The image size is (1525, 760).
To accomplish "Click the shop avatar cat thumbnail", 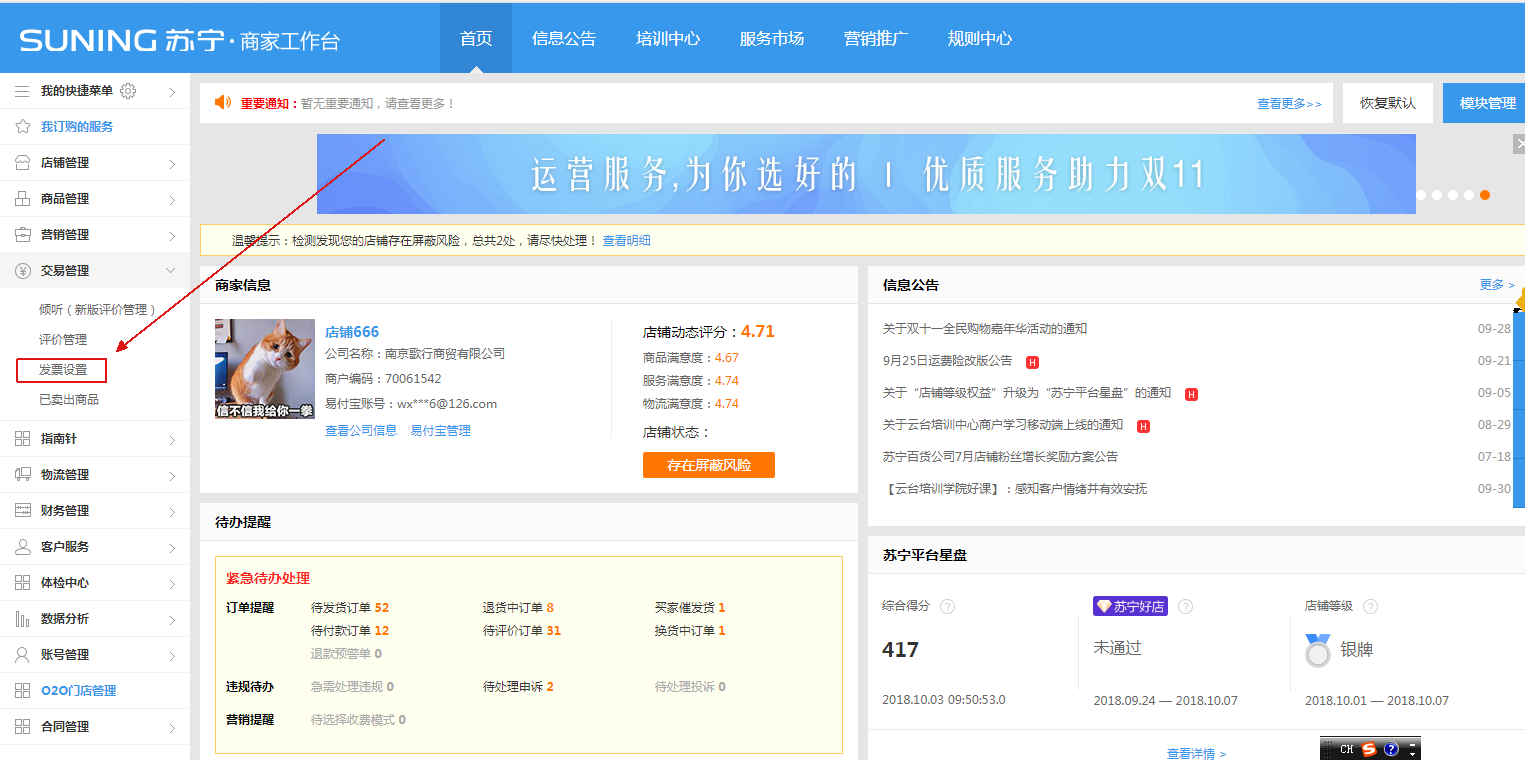I will (265, 369).
